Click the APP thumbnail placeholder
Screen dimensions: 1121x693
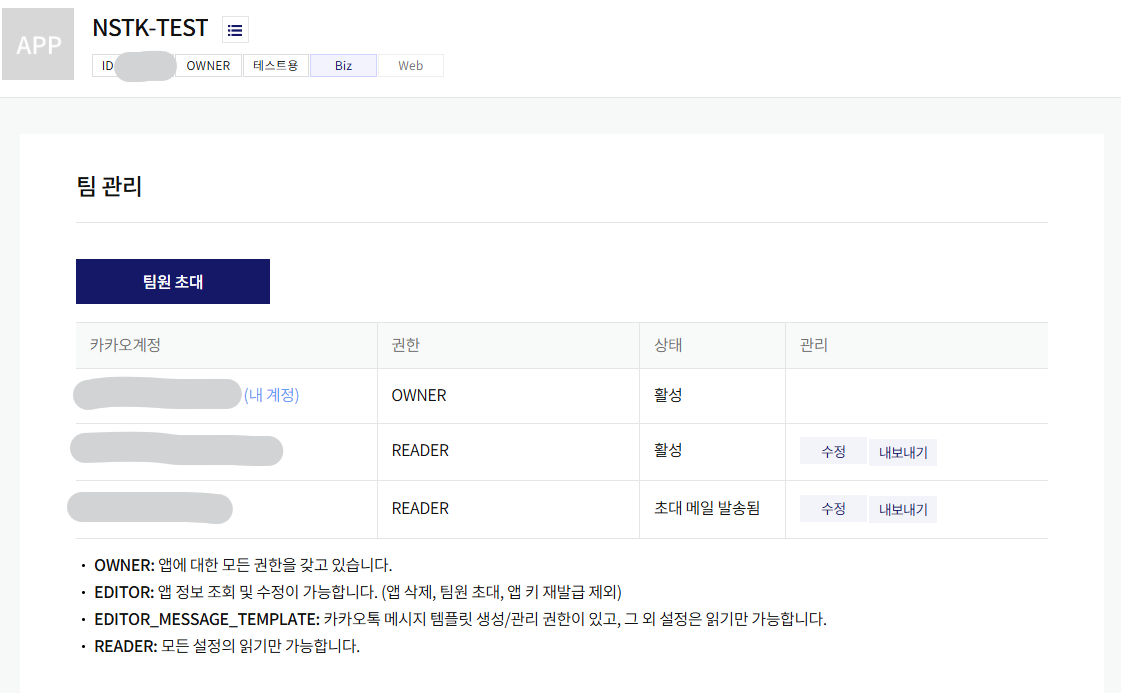click(38, 44)
